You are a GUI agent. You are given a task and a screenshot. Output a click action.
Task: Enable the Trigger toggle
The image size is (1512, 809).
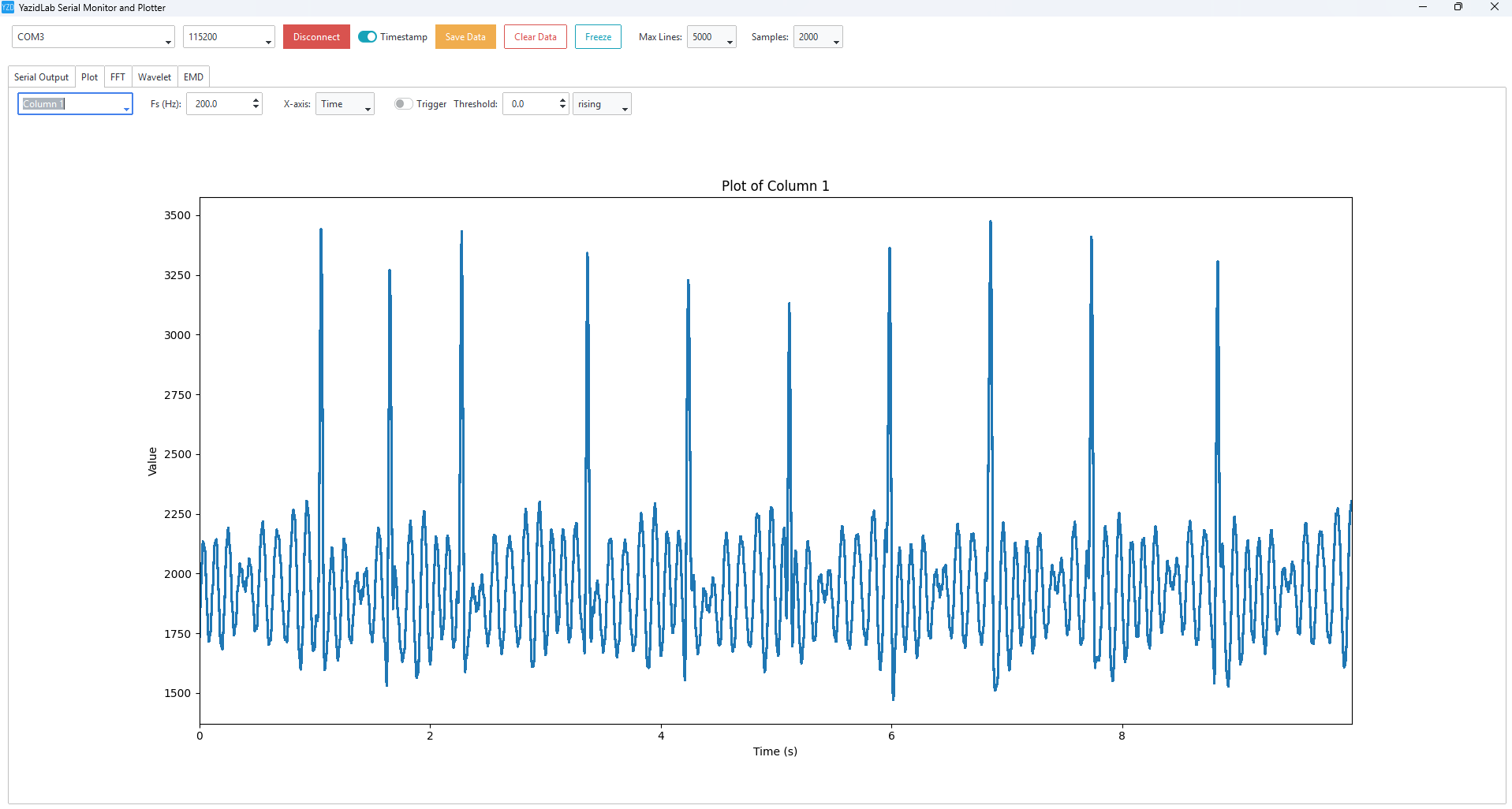403,104
